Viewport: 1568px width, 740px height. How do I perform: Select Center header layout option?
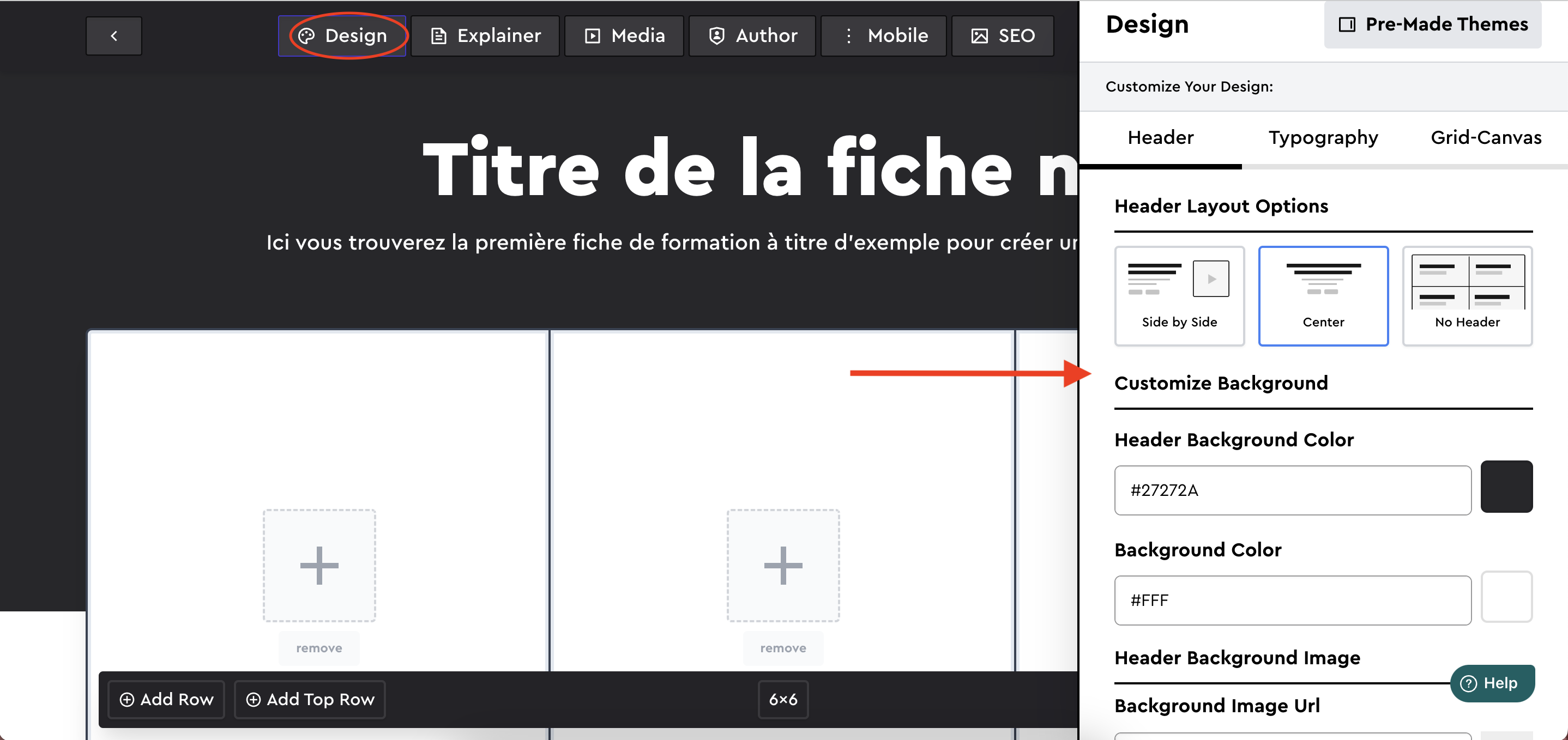point(1323,296)
